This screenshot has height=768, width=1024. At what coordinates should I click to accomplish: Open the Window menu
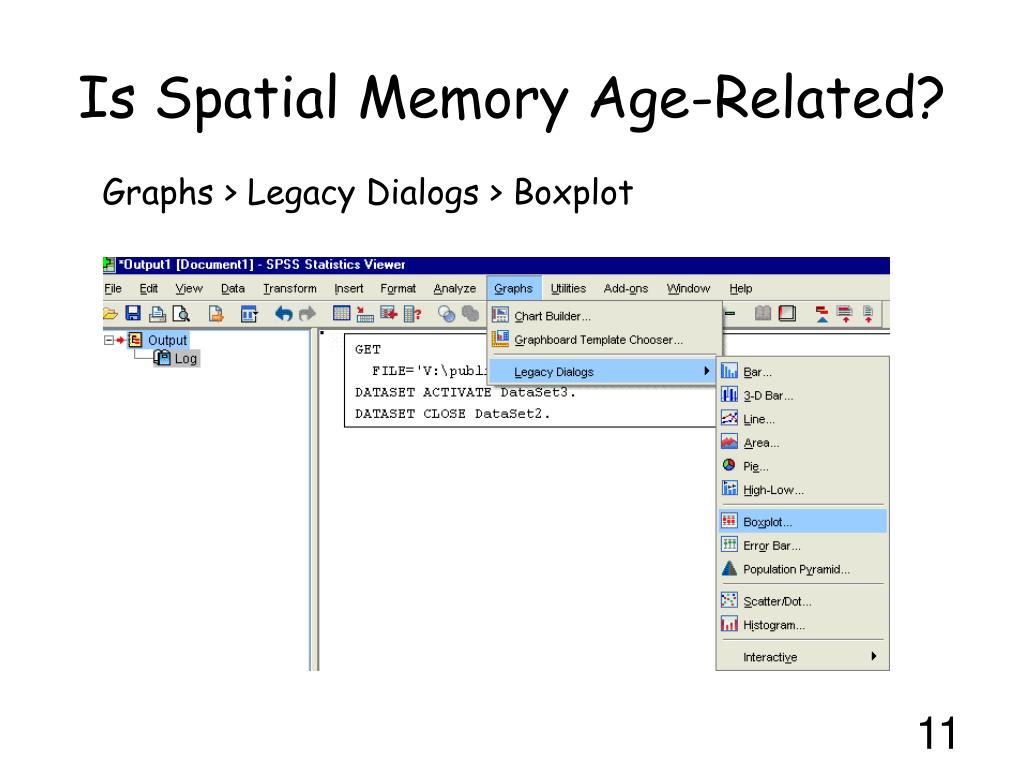pos(688,288)
